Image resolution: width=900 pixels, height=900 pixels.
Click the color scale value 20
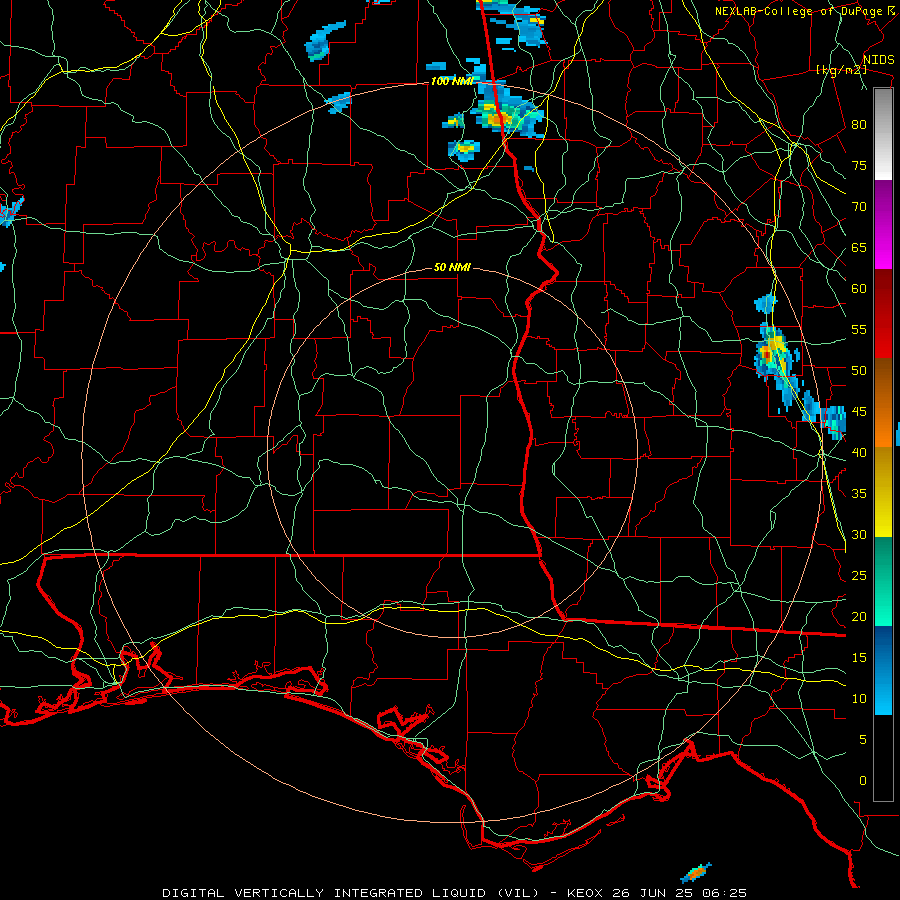click(859, 616)
